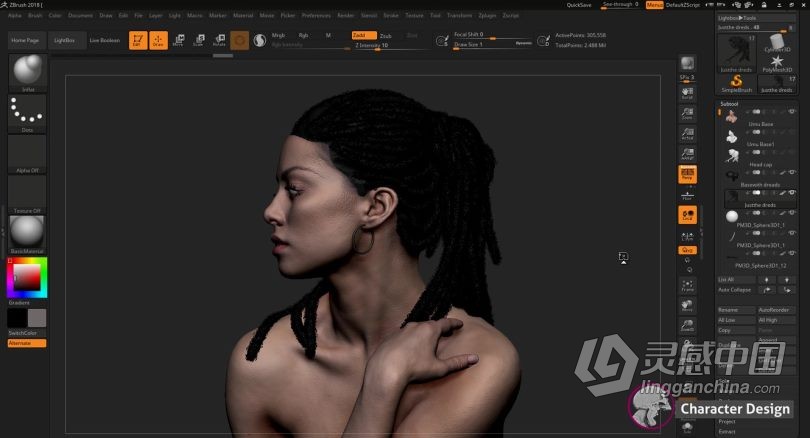Adjust the Draw Size slider

(x=493, y=44)
